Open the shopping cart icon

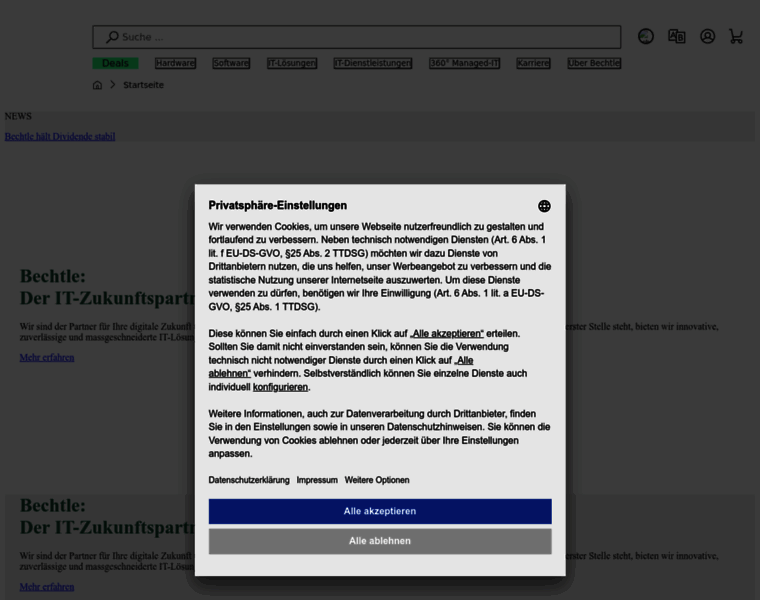pos(736,36)
